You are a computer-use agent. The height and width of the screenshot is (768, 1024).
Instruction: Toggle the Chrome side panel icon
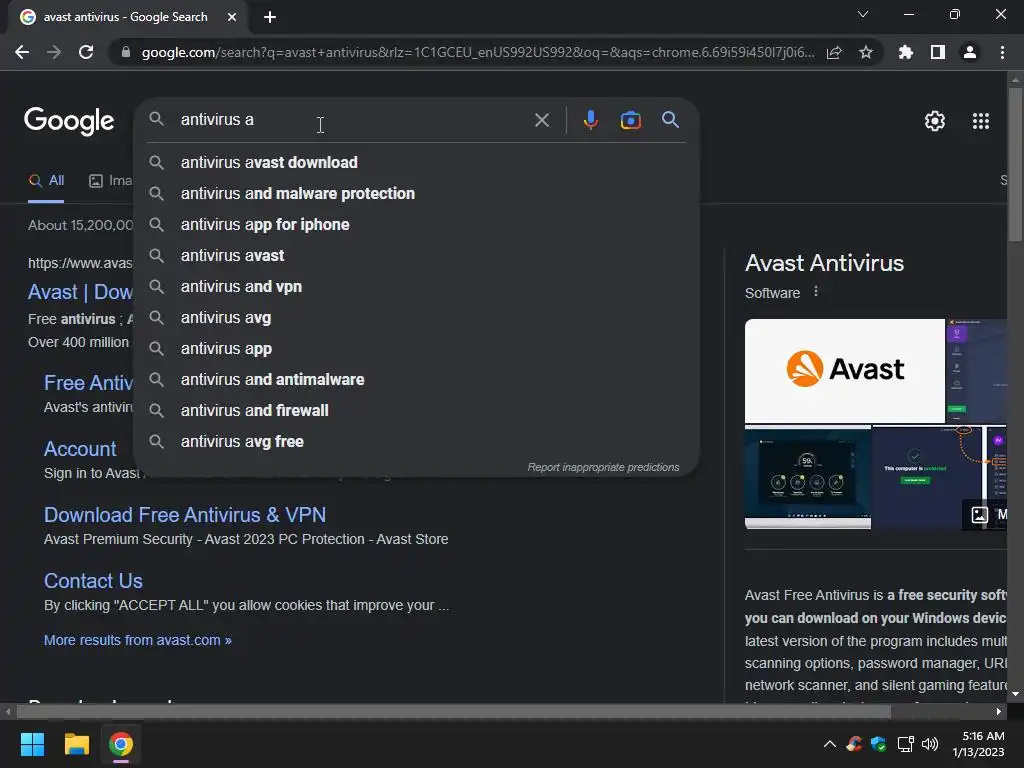pyautogui.click(x=938, y=52)
